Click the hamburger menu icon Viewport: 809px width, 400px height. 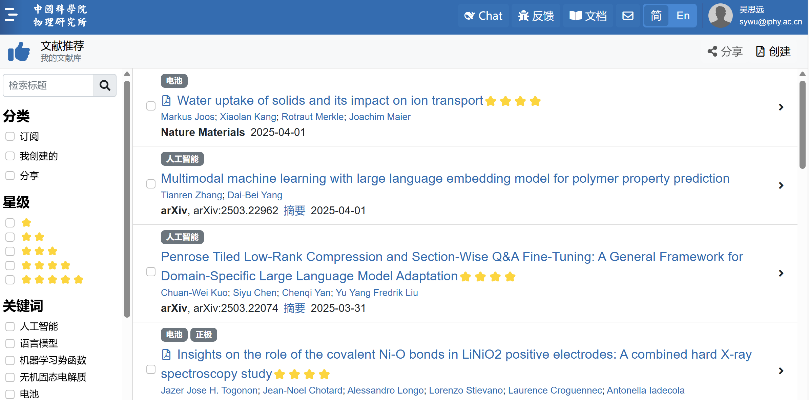tap(12, 16)
